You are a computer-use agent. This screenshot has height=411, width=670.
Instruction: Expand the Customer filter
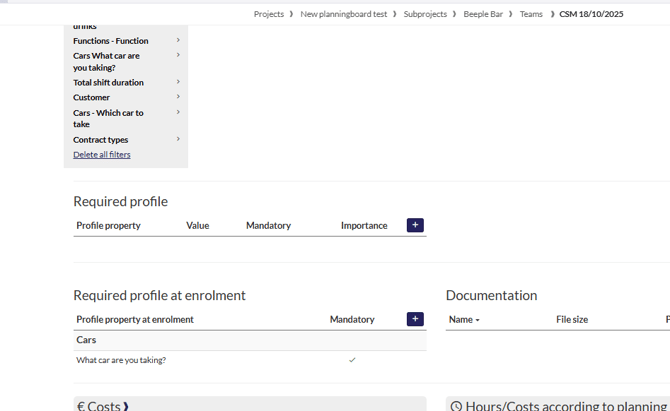[178, 97]
